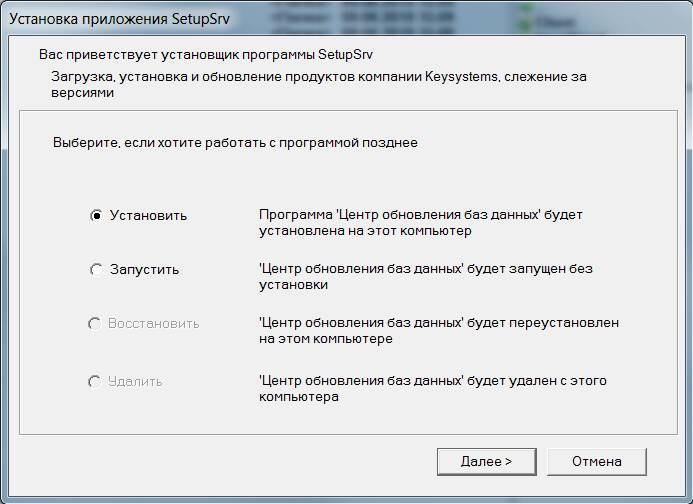Click the "будет переустановлен" description text
Viewport: 693px width, 504px height.
coord(438,331)
